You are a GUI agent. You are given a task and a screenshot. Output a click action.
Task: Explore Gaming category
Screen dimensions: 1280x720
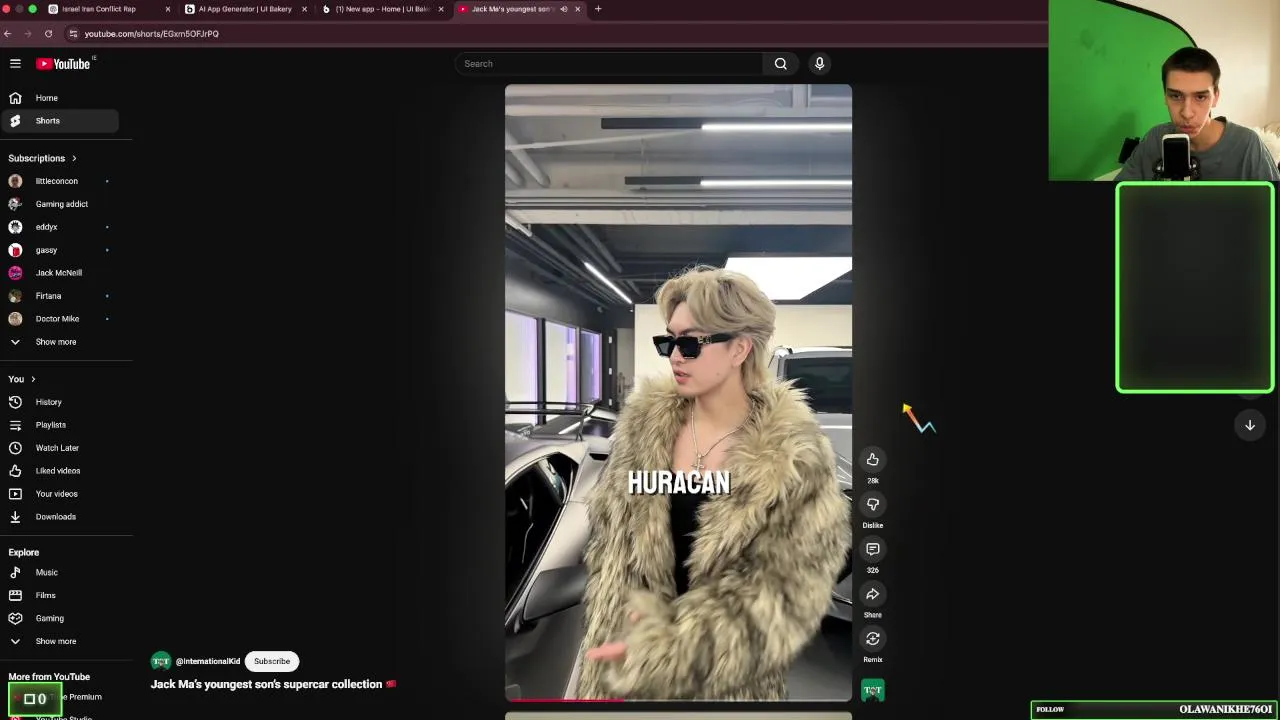tap(60, 619)
